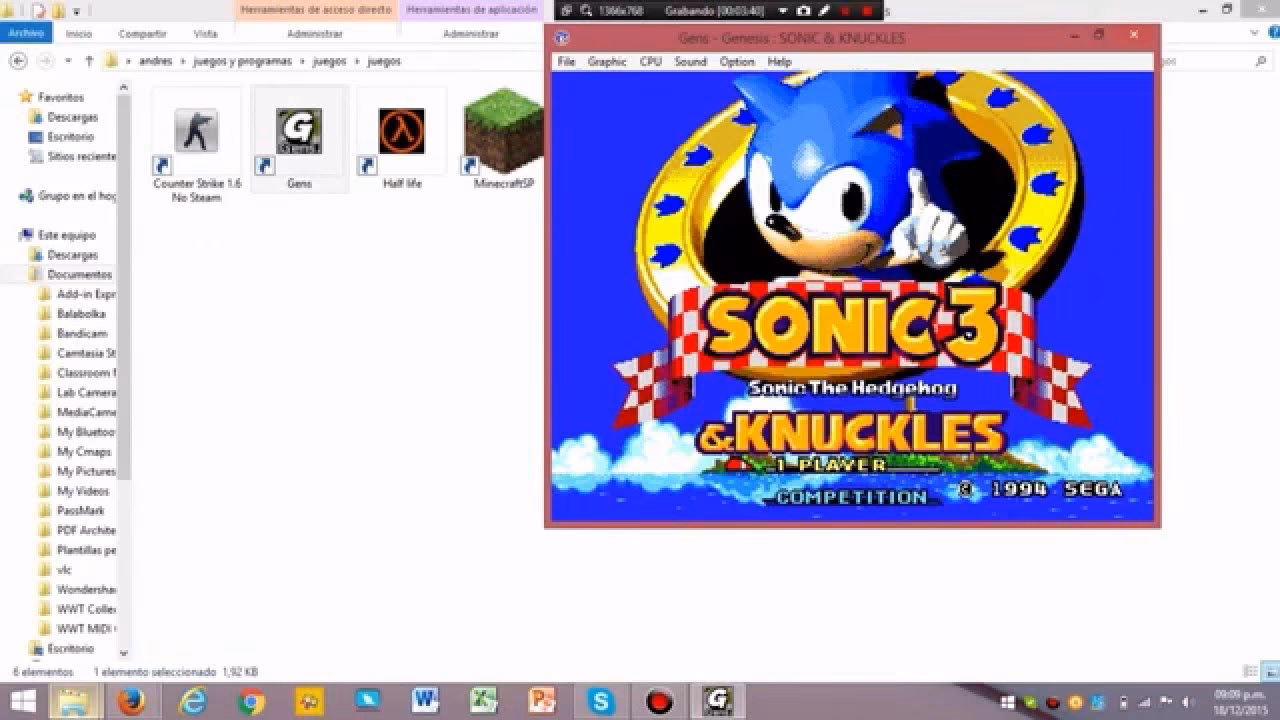Image resolution: width=1280 pixels, height=720 pixels.
Task: Open the Graphic menu in Gens
Action: click(607, 62)
